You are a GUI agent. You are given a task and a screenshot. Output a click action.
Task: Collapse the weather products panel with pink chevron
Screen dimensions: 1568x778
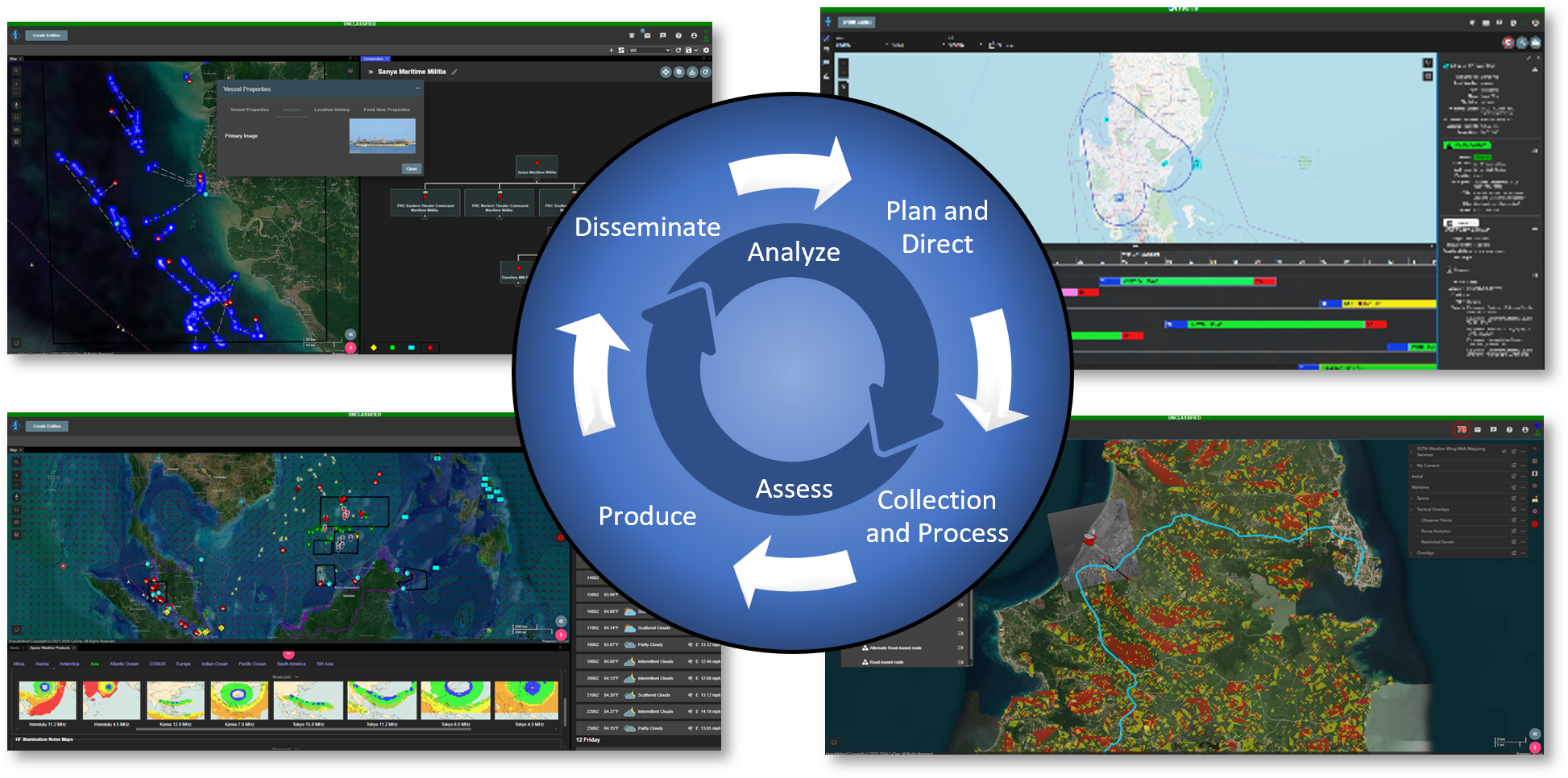(x=288, y=654)
